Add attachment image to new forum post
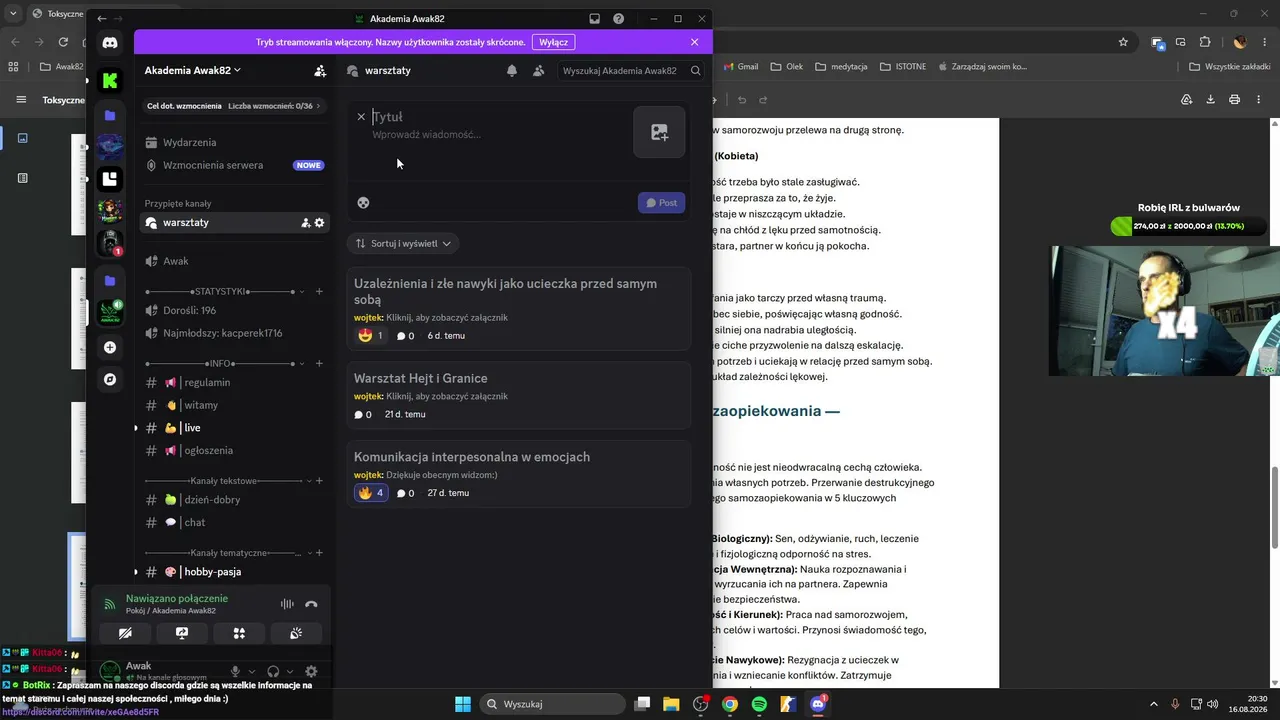 click(659, 132)
